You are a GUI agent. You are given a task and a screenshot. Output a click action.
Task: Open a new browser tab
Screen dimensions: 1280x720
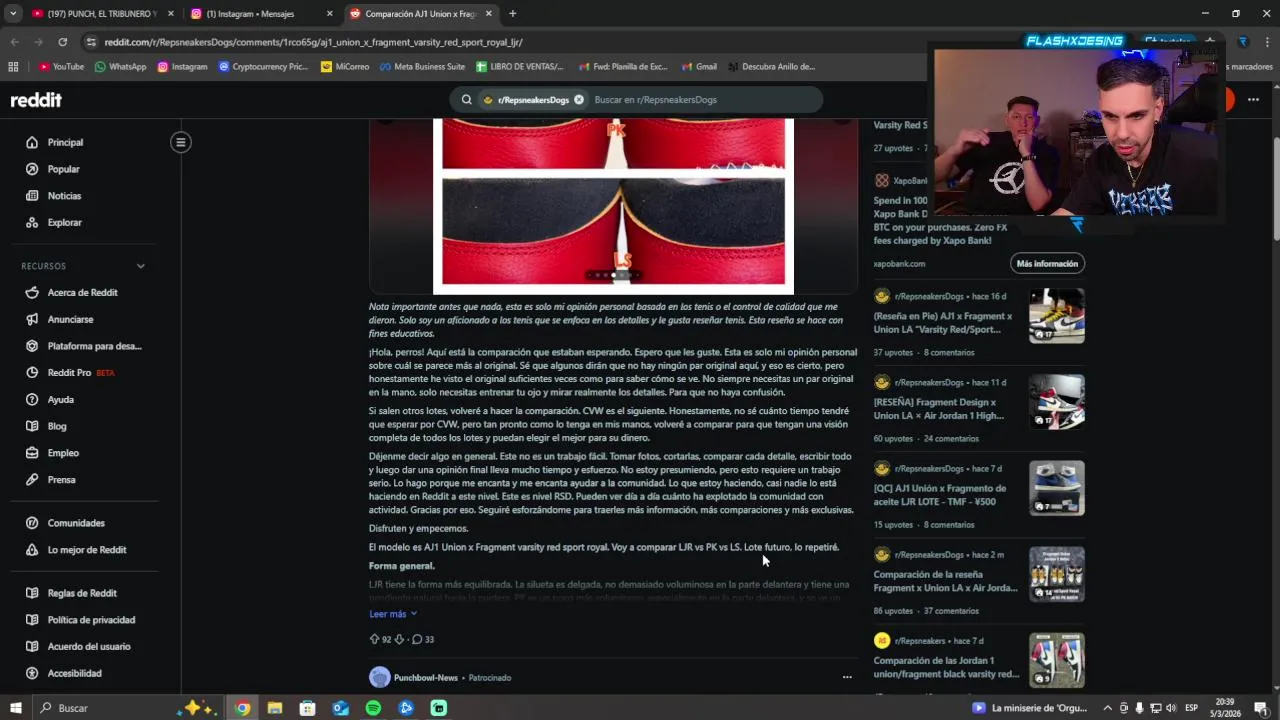(512, 14)
